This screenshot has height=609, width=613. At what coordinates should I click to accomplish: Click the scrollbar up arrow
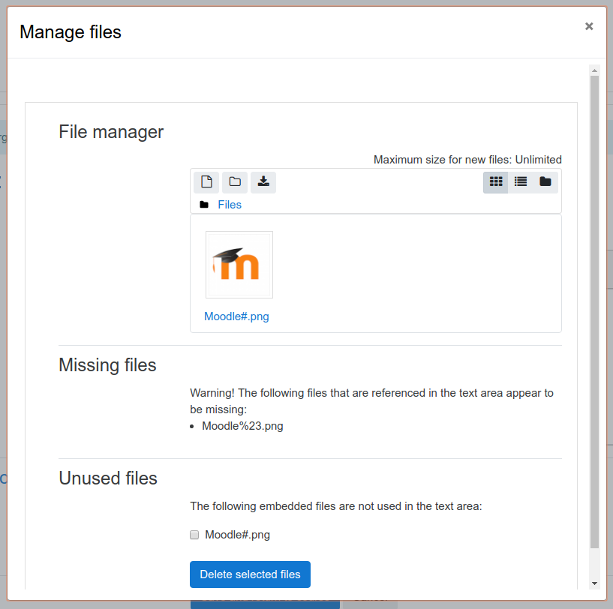(x=594, y=71)
